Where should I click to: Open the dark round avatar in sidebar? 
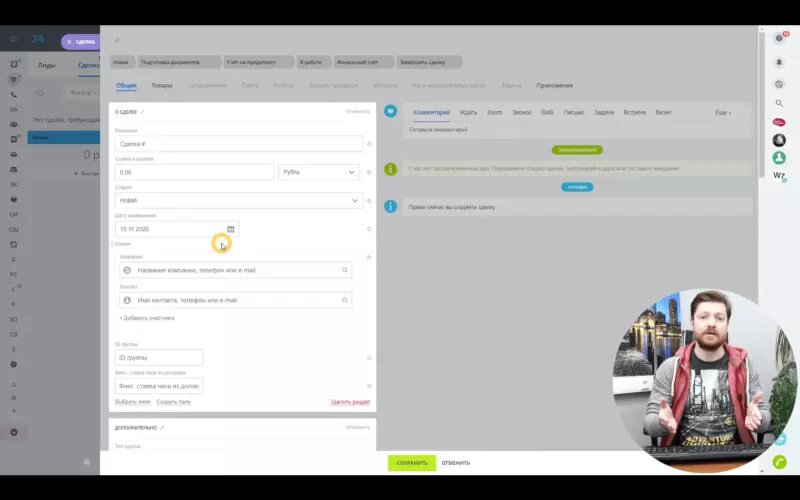tap(779, 140)
